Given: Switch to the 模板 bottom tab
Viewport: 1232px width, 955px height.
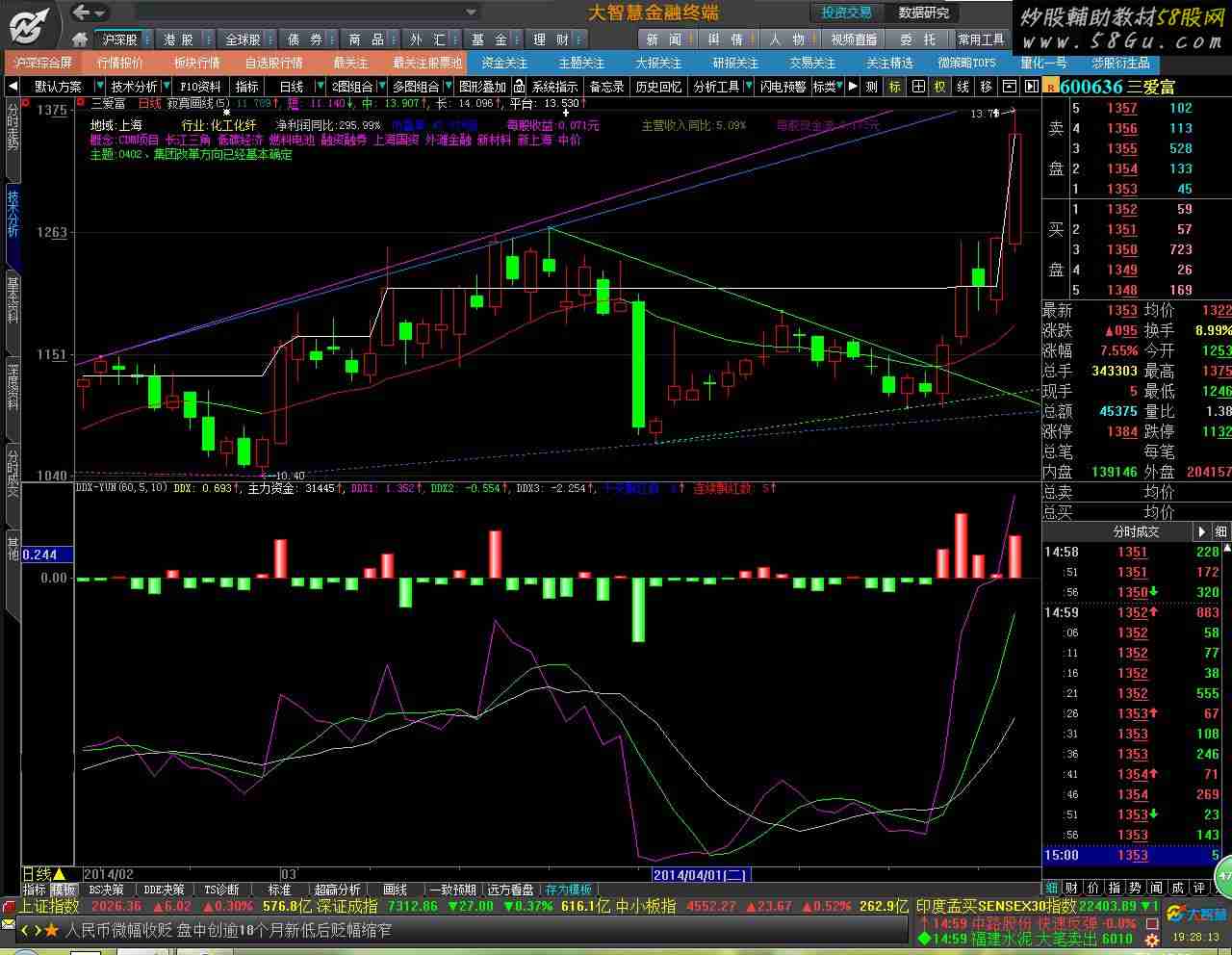Looking at the screenshot, I should (x=64, y=890).
